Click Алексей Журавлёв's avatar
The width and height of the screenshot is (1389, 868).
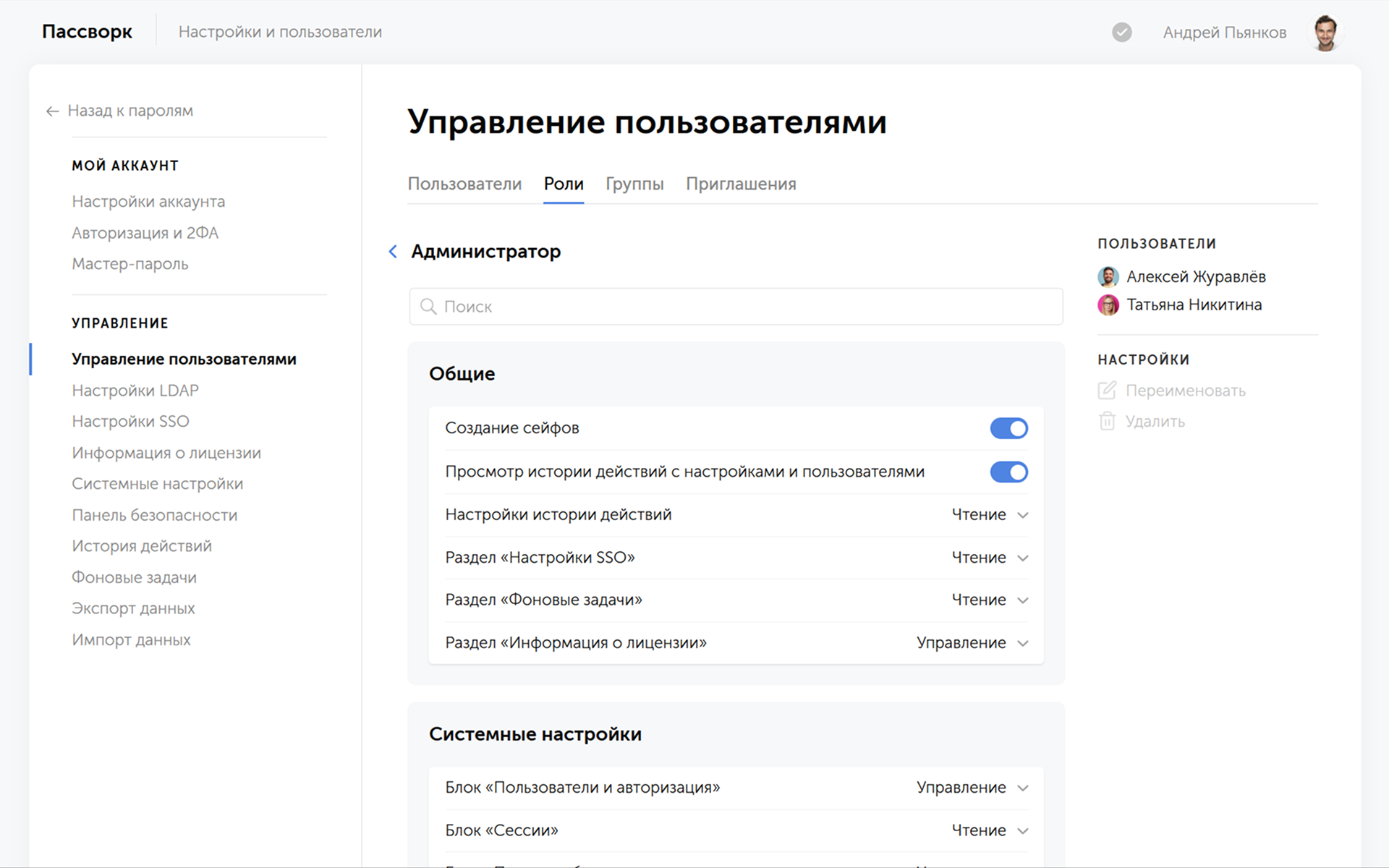(x=1108, y=277)
